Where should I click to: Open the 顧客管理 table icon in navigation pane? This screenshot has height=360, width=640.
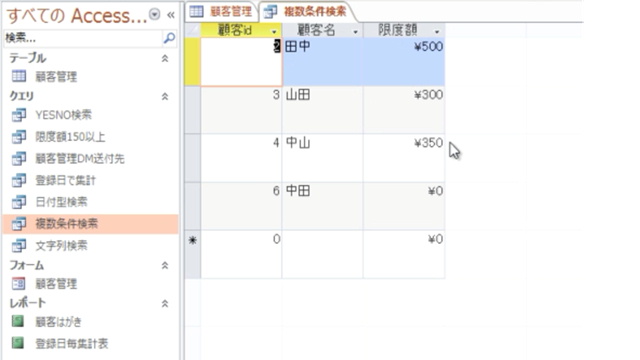point(19,76)
